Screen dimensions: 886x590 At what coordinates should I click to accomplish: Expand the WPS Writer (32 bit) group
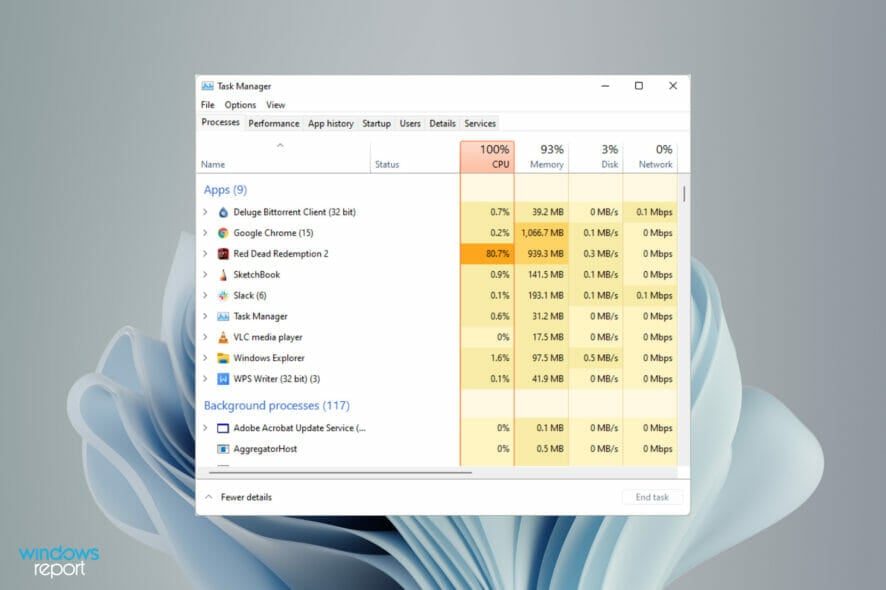206,379
